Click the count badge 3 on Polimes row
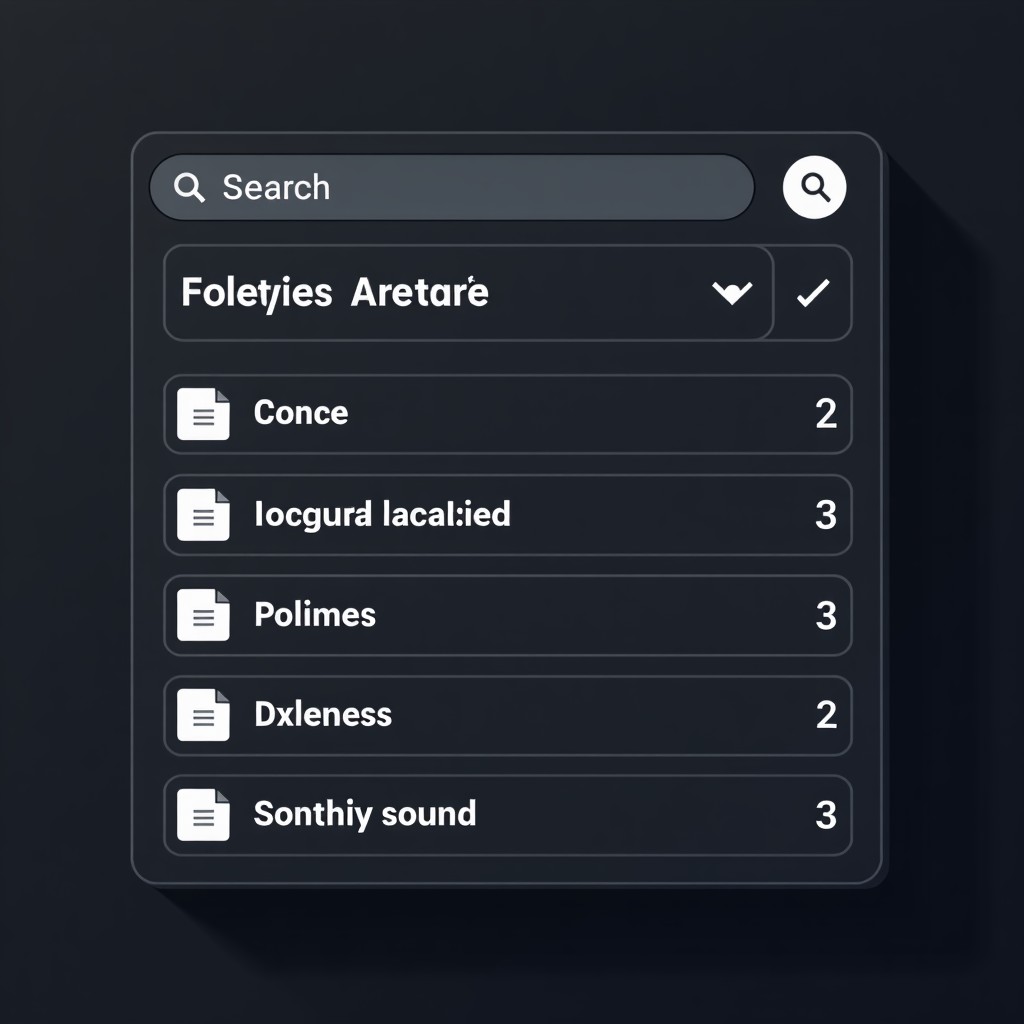This screenshot has height=1024, width=1024. (826, 615)
